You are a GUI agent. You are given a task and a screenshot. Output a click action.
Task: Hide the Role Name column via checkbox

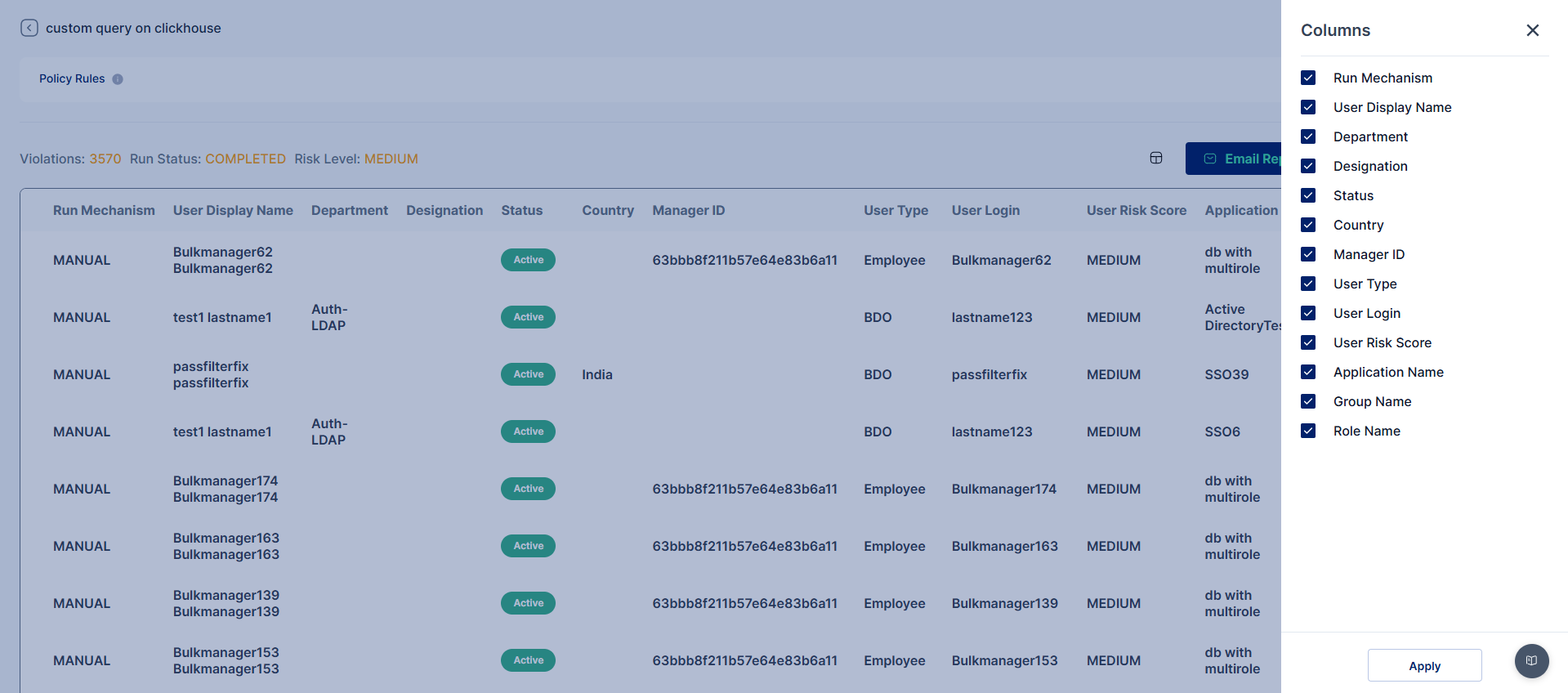coord(1308,431)
